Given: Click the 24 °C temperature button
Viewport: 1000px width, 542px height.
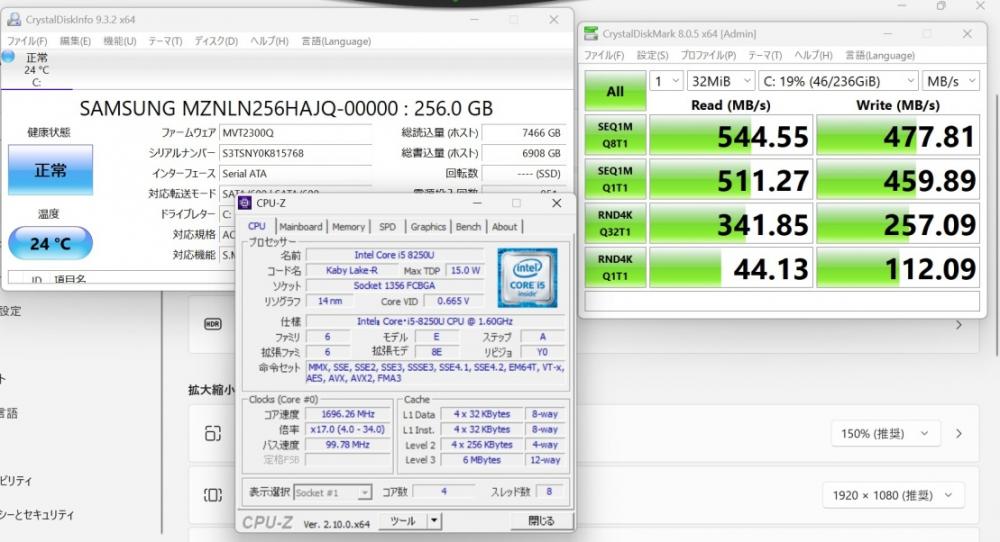Looking at the screenshot, I should (x=50, y=243).
